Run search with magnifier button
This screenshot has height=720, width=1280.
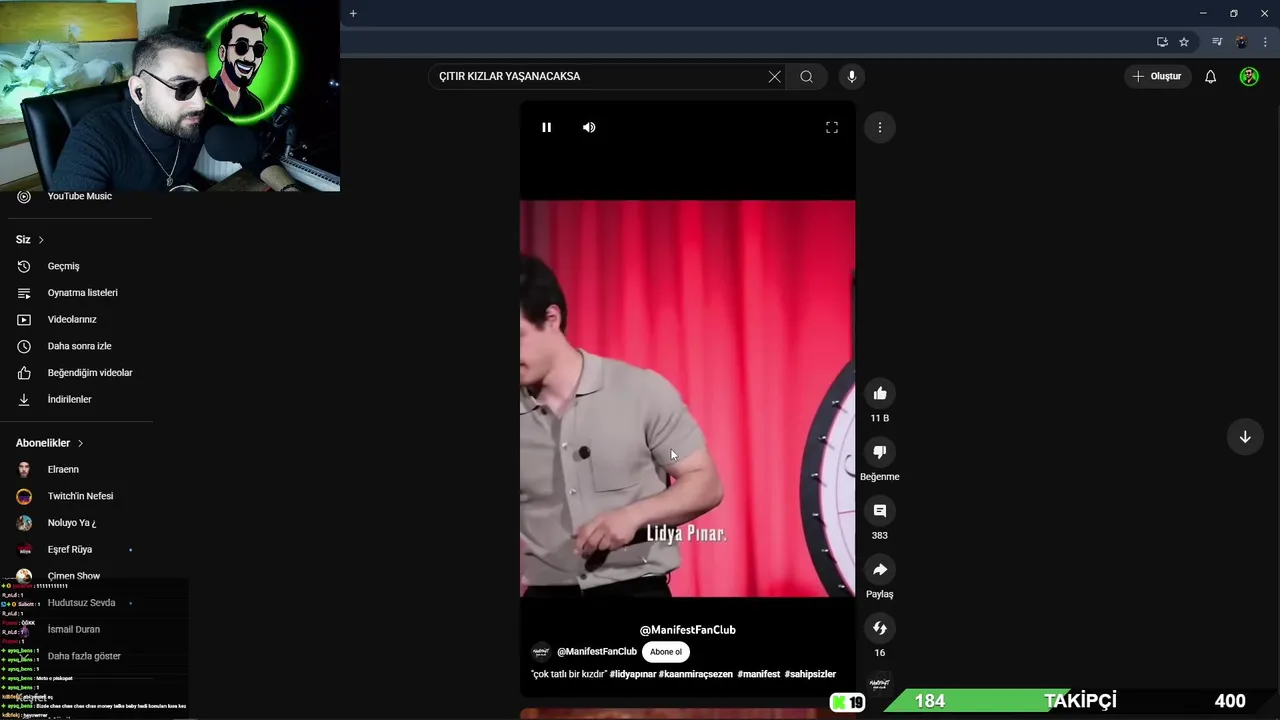point(806,76)
